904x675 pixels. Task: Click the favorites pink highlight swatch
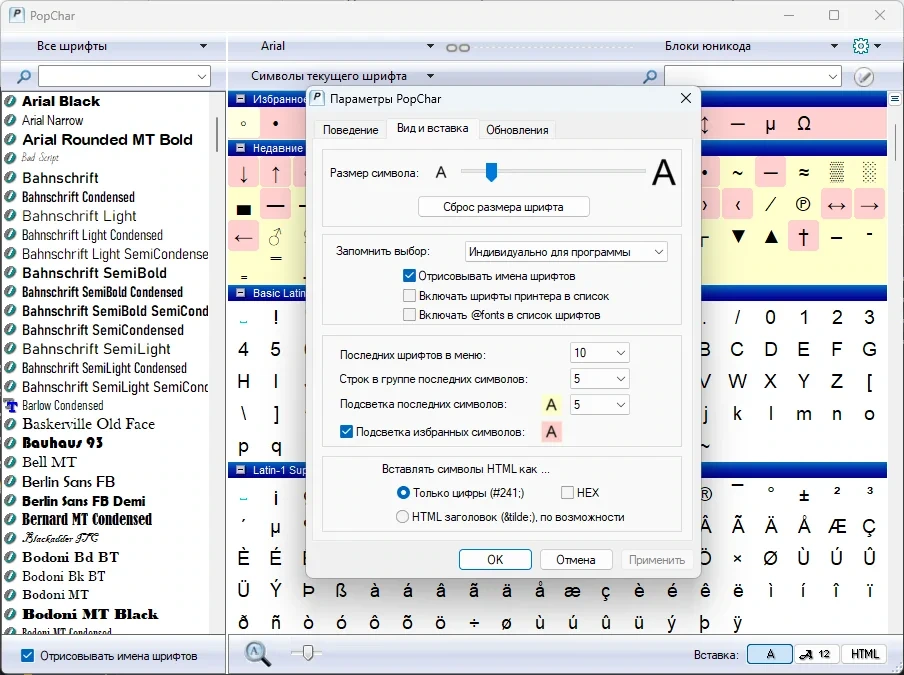tap(551, 432)
